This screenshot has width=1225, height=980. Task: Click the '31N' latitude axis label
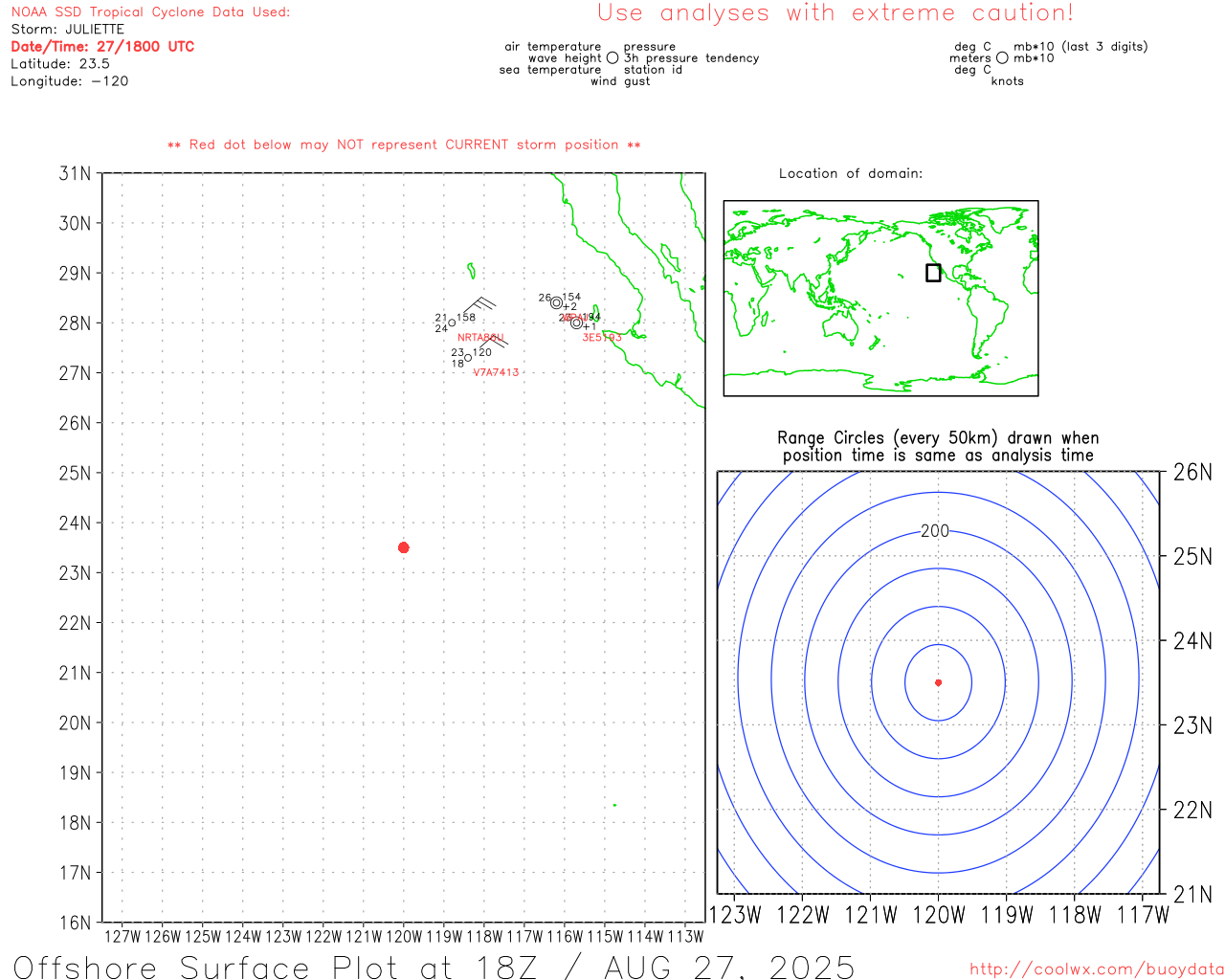(75, 173)
